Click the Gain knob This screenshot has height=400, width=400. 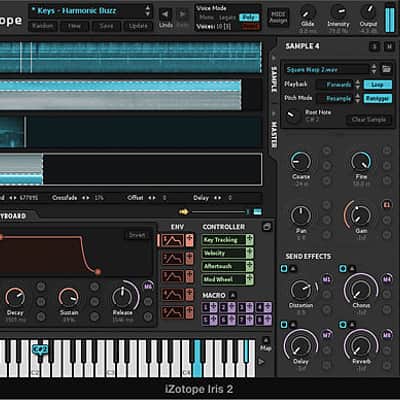pos(360,215)
